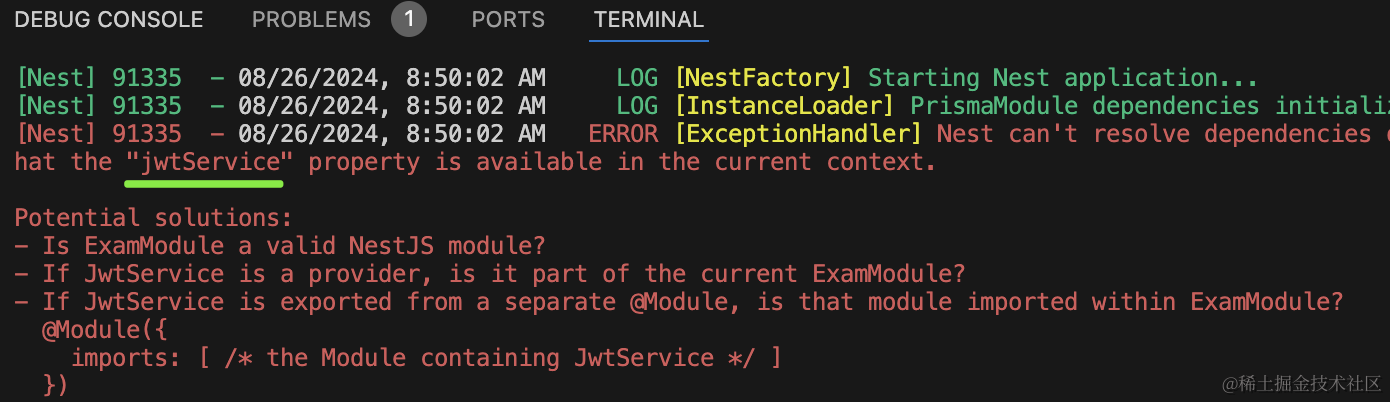The width and height of the screenshot is (1390, 402).
Task: Click the red ERROR level label
Action: (623, 134)
